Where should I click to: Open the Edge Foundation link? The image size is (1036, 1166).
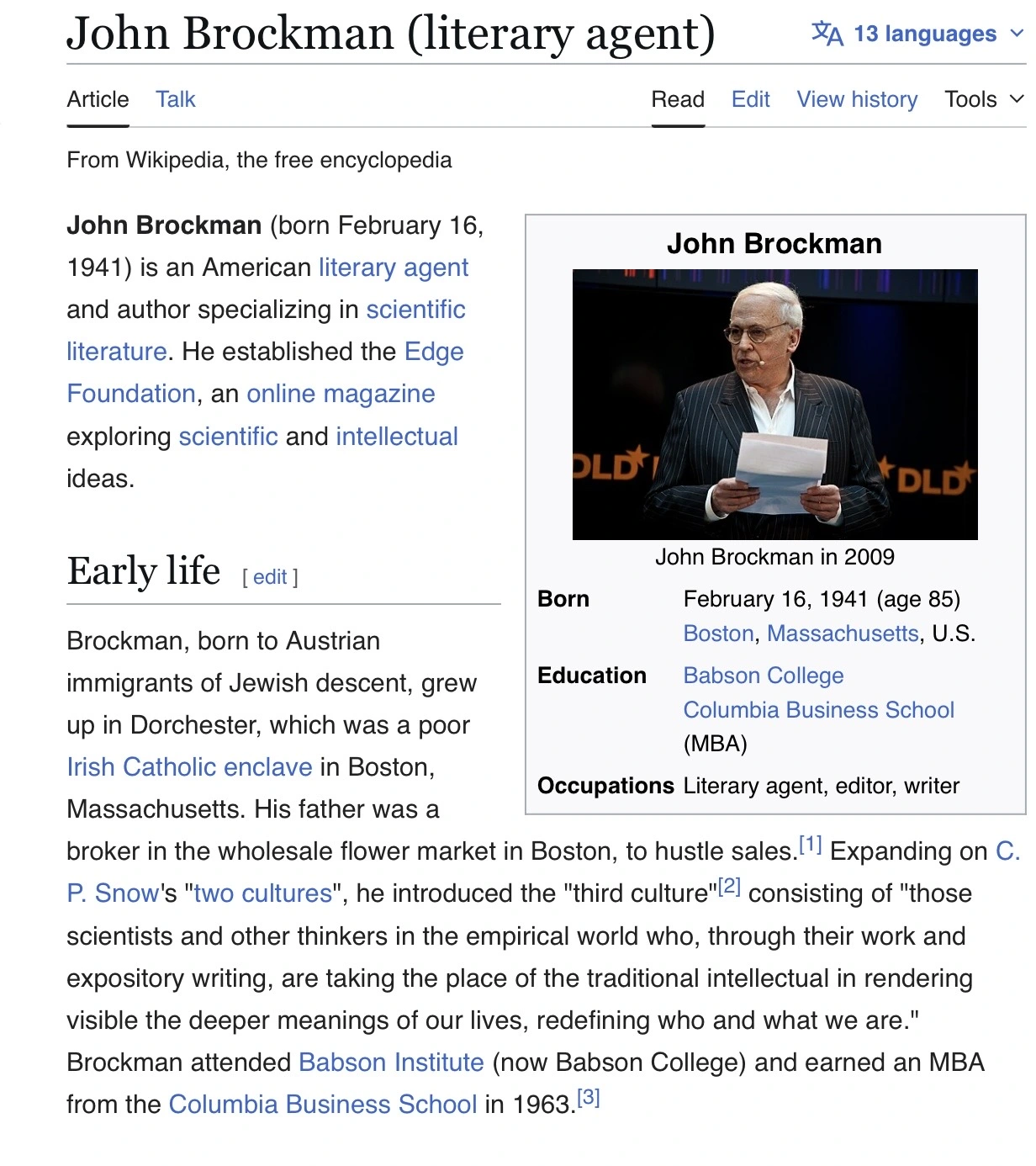pos(434,352)
